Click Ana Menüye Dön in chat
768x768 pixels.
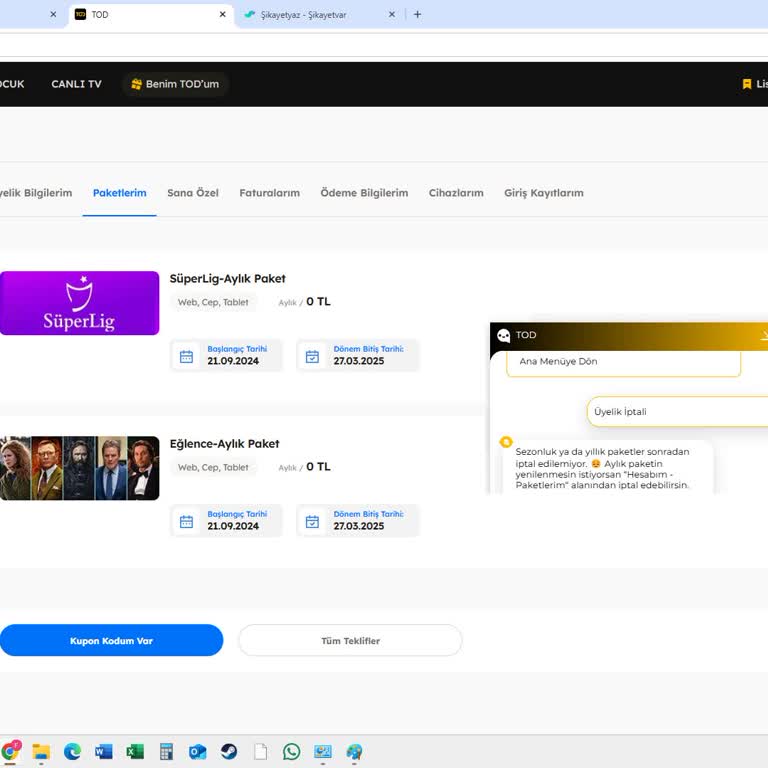pos(623,363)
